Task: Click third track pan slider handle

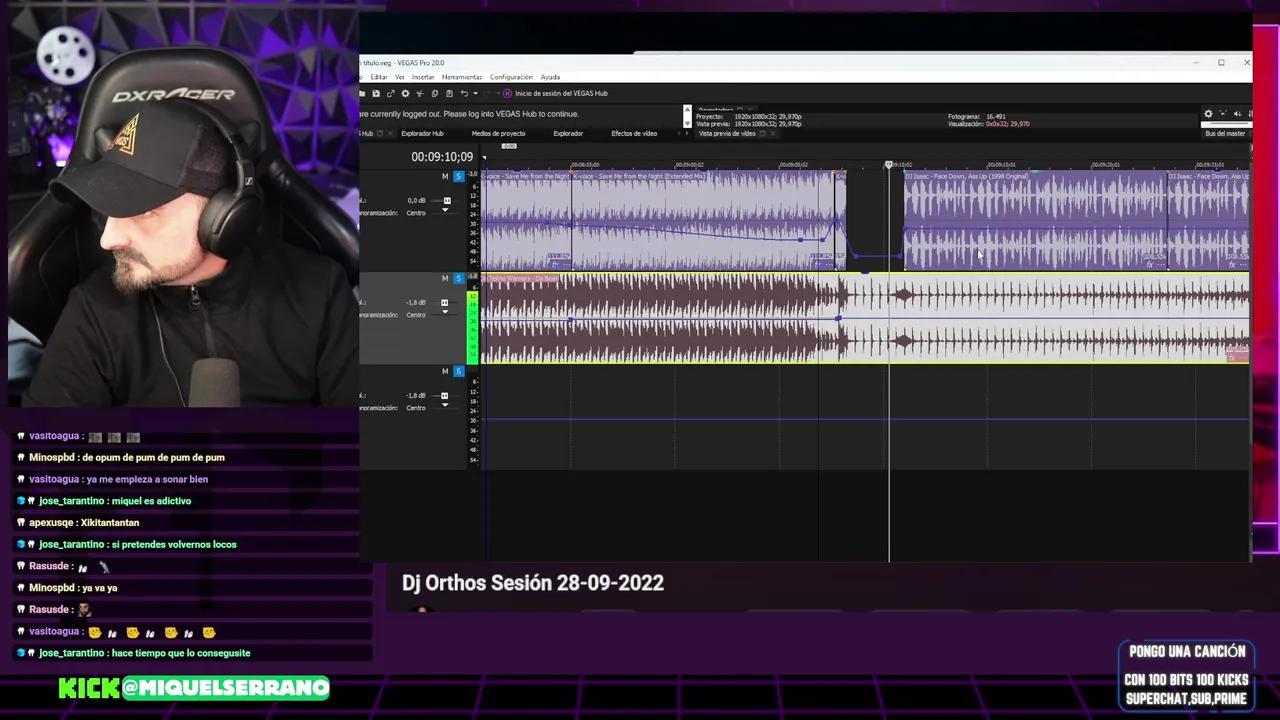Action: (x=445, y=405)
